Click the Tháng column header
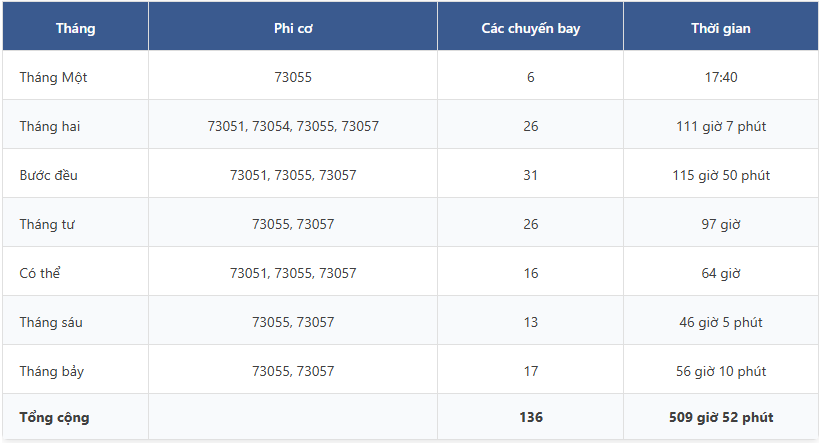Screen dimensions: 821x443 point(75,28)
